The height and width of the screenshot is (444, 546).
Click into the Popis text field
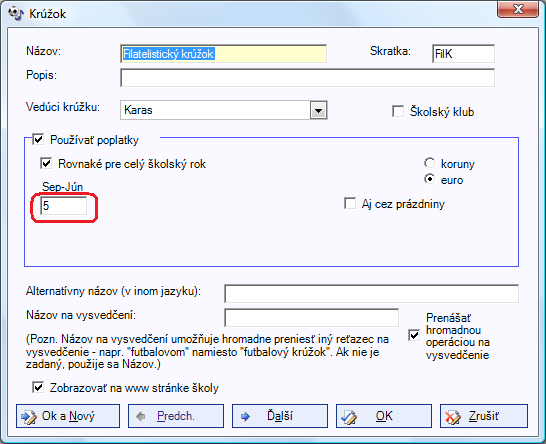click(x=307, y=77)
